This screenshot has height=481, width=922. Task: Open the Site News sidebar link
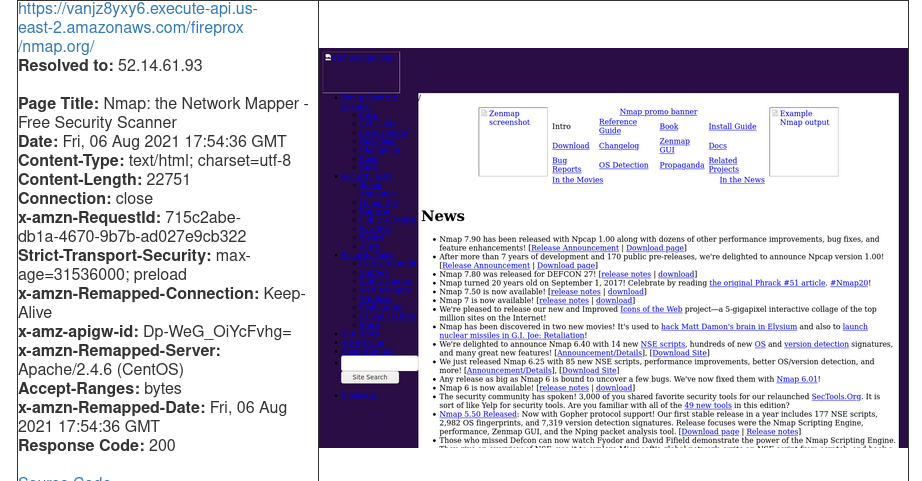tap(360, 333)
